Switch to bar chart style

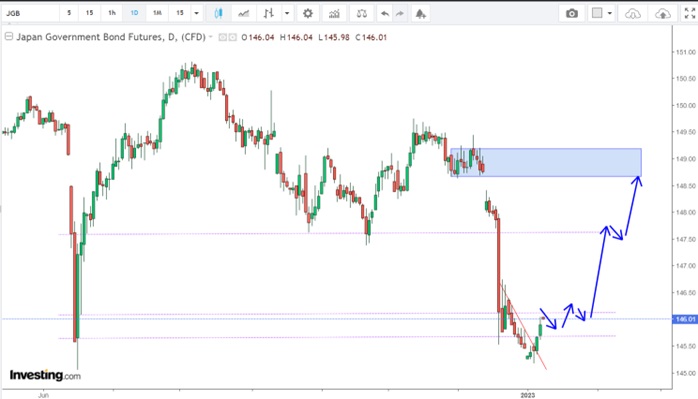pyautogui.click(x=268, y=13)
